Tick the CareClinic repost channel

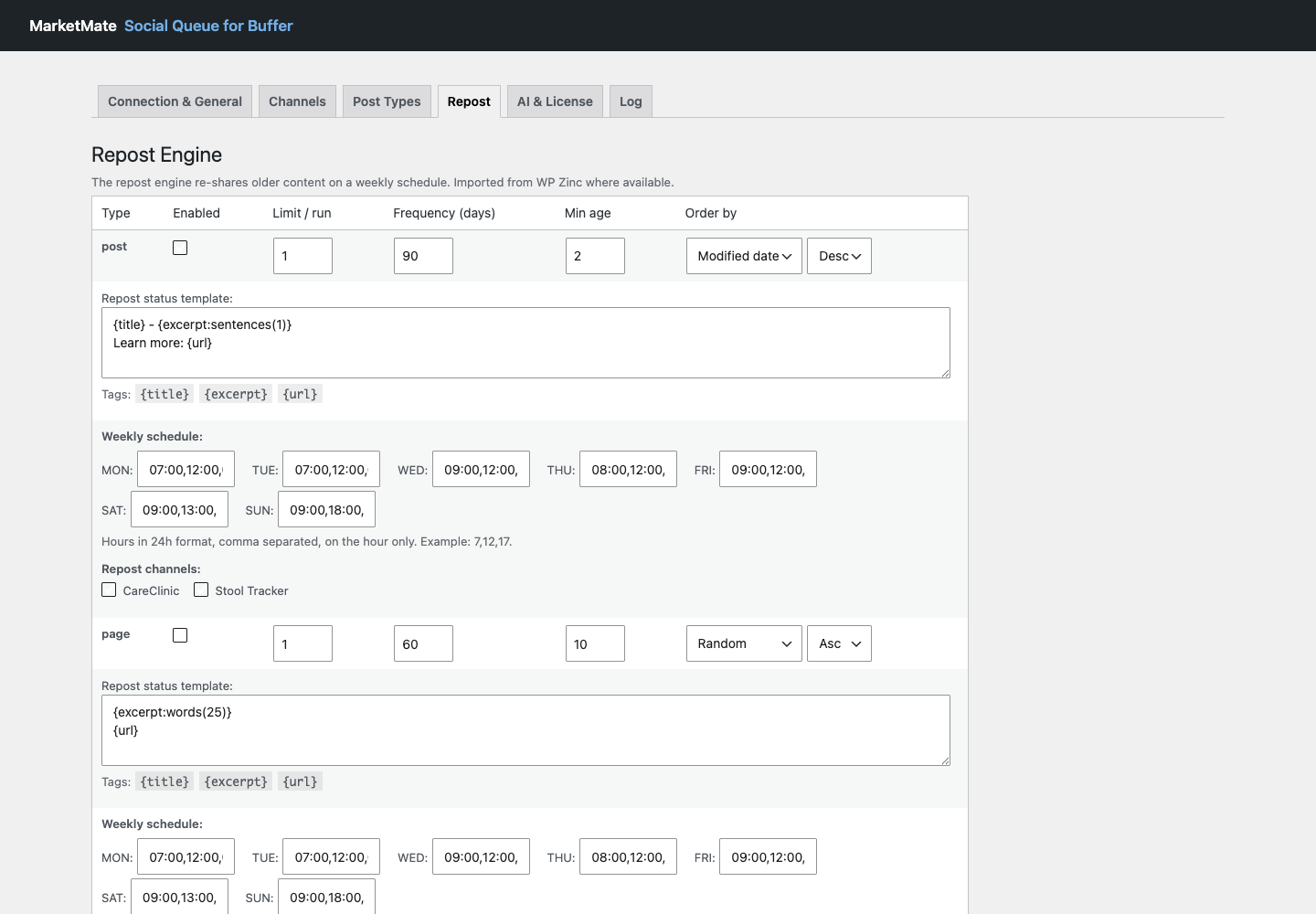tap(109, 590)
